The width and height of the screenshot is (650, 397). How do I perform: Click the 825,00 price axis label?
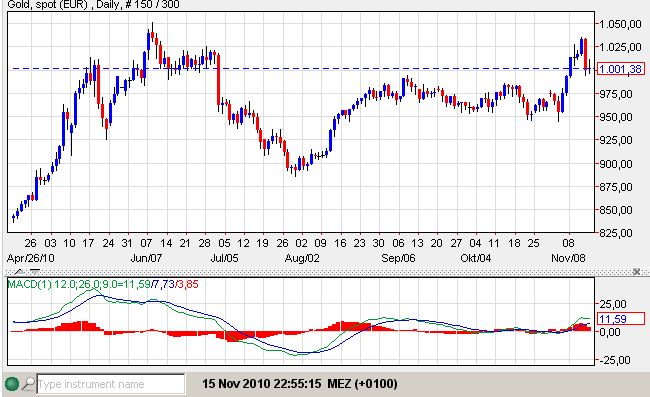pos(616,233)
